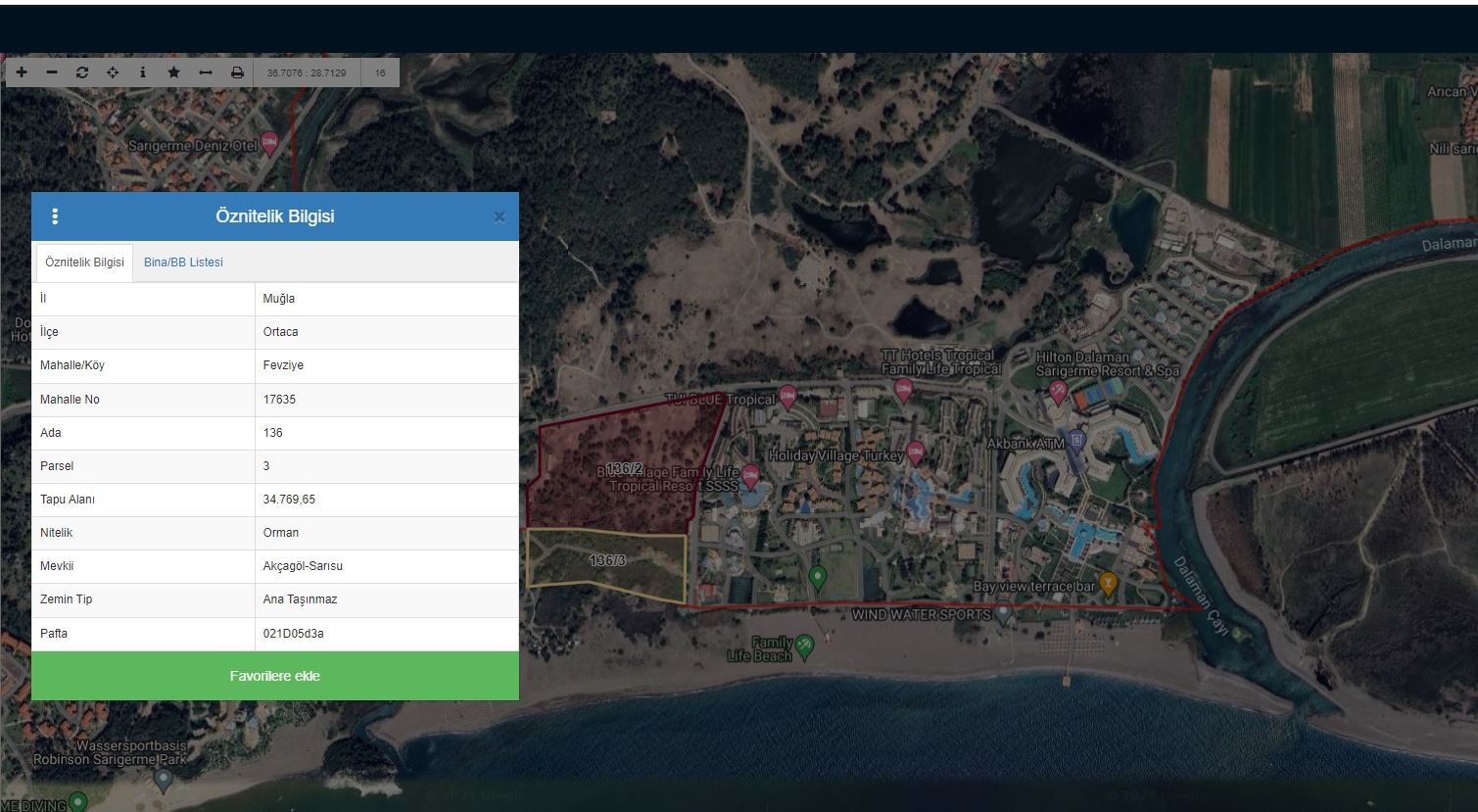This screenshot has width=1478, height=812.
Task: Select the Mevkii value Akçagöl-Sarısu
Action: [x=303, y=566]
